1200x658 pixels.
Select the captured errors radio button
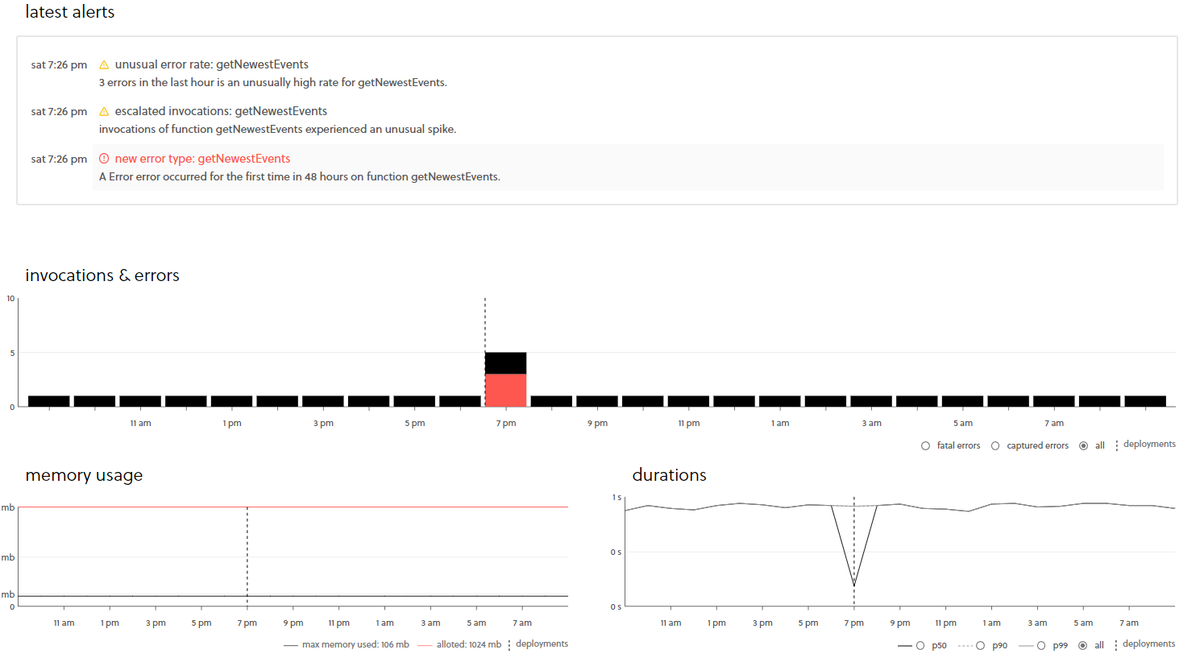pos(995,446)
